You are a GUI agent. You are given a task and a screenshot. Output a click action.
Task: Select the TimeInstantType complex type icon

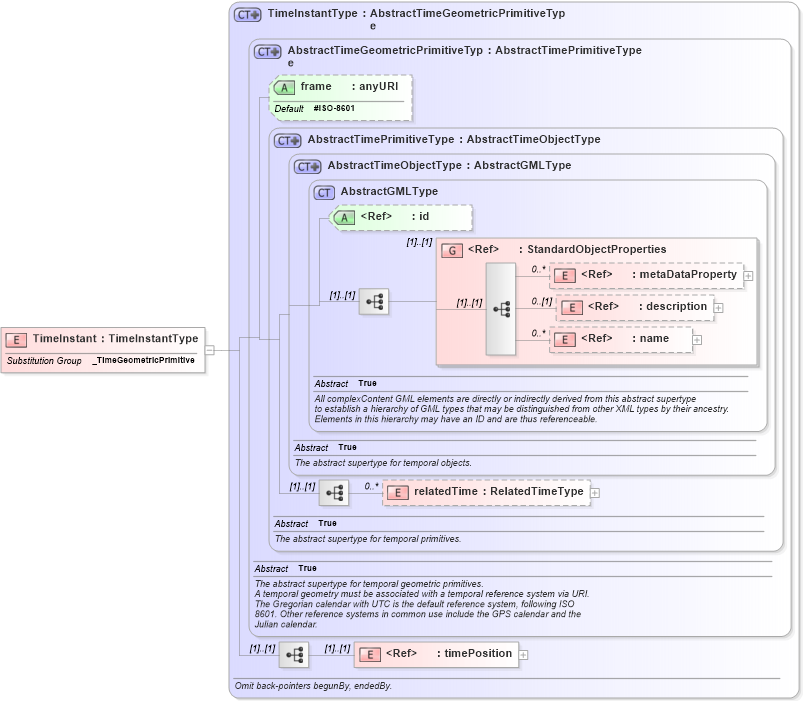(246, 13)
